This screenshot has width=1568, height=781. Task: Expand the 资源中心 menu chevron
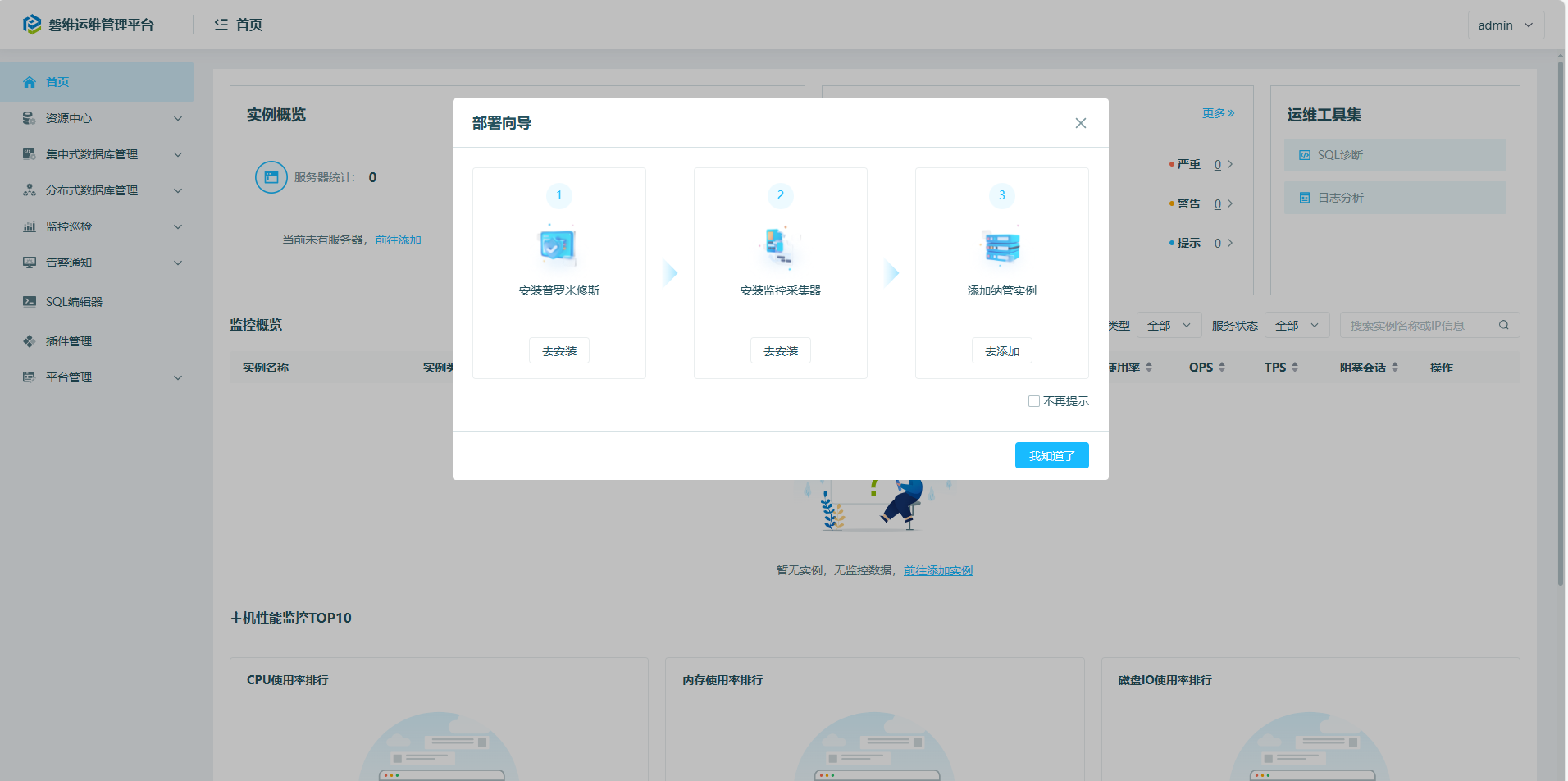(x=178, y=118)
